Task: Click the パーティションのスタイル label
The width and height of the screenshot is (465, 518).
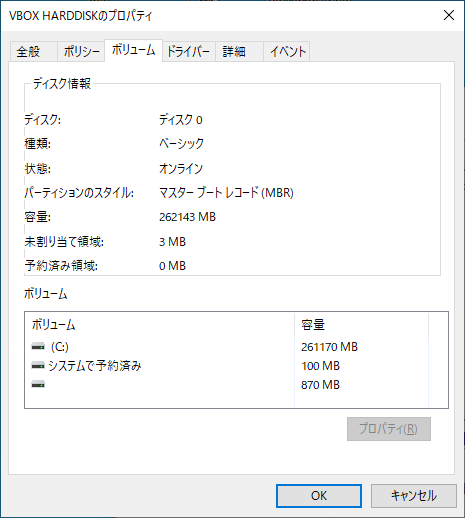Action: 79,193
